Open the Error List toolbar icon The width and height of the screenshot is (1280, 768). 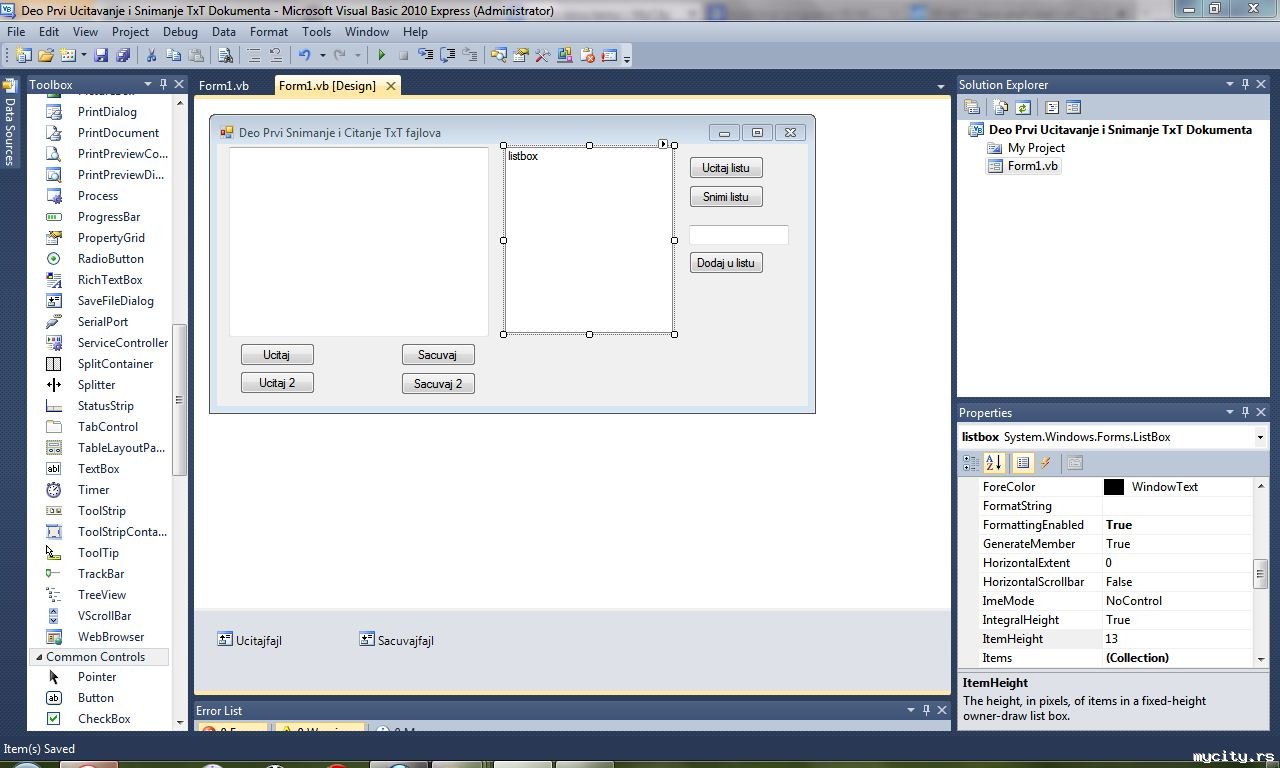pyautogui.click(x=587, y=56)
